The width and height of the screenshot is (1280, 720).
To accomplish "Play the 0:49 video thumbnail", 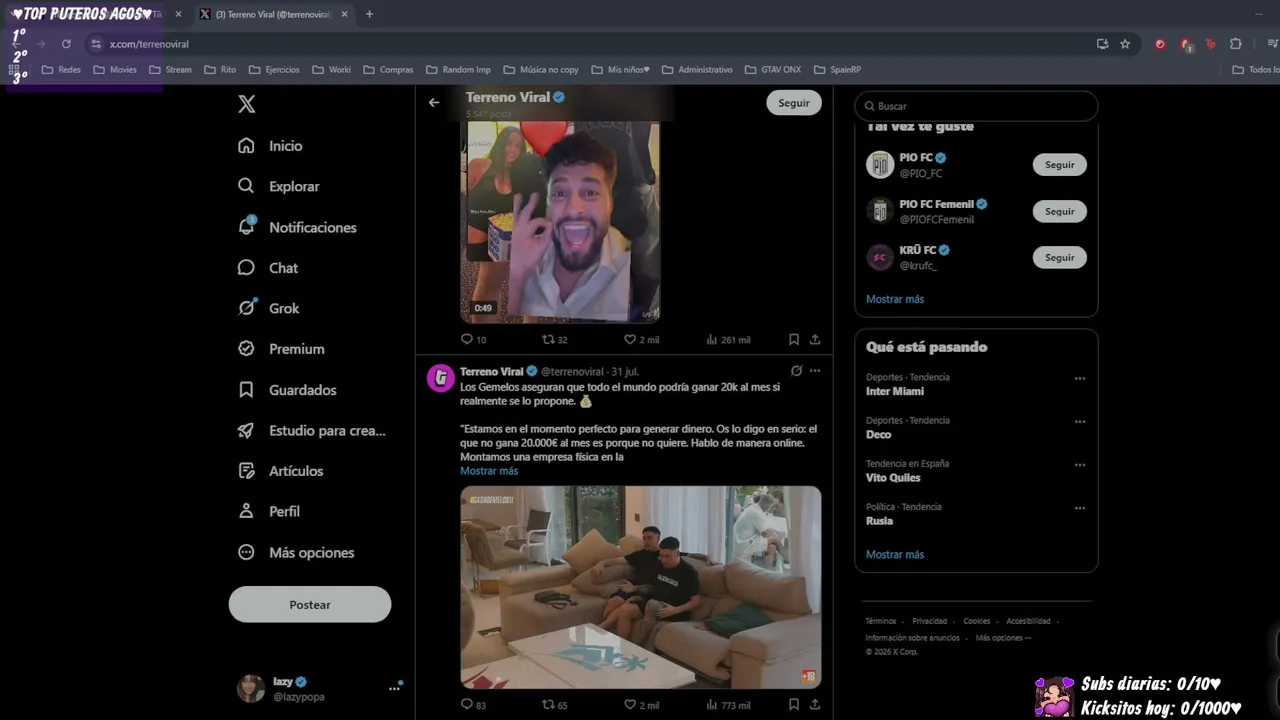I will click(x=560, y=222).
